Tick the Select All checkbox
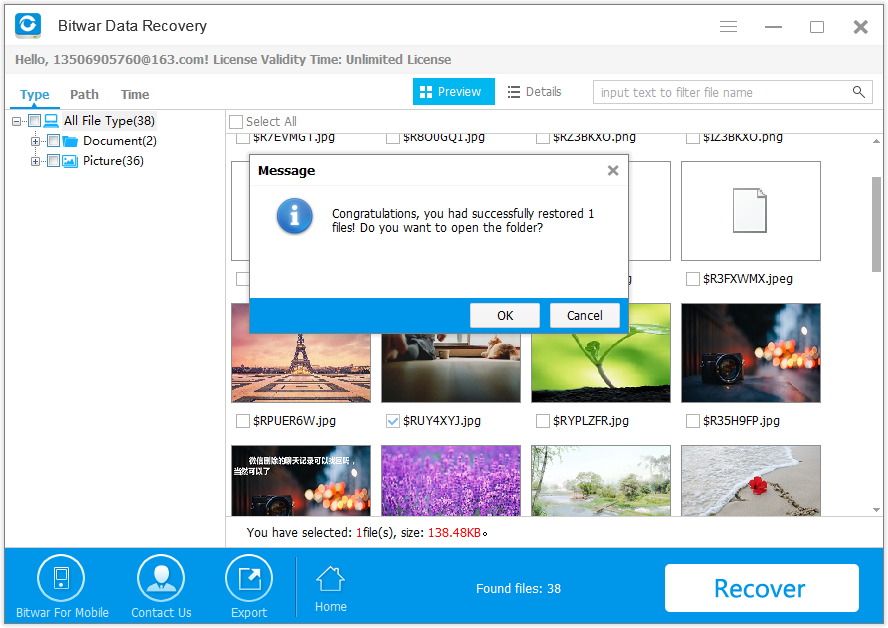The image size is (888, 628). (x=236, y=122)
